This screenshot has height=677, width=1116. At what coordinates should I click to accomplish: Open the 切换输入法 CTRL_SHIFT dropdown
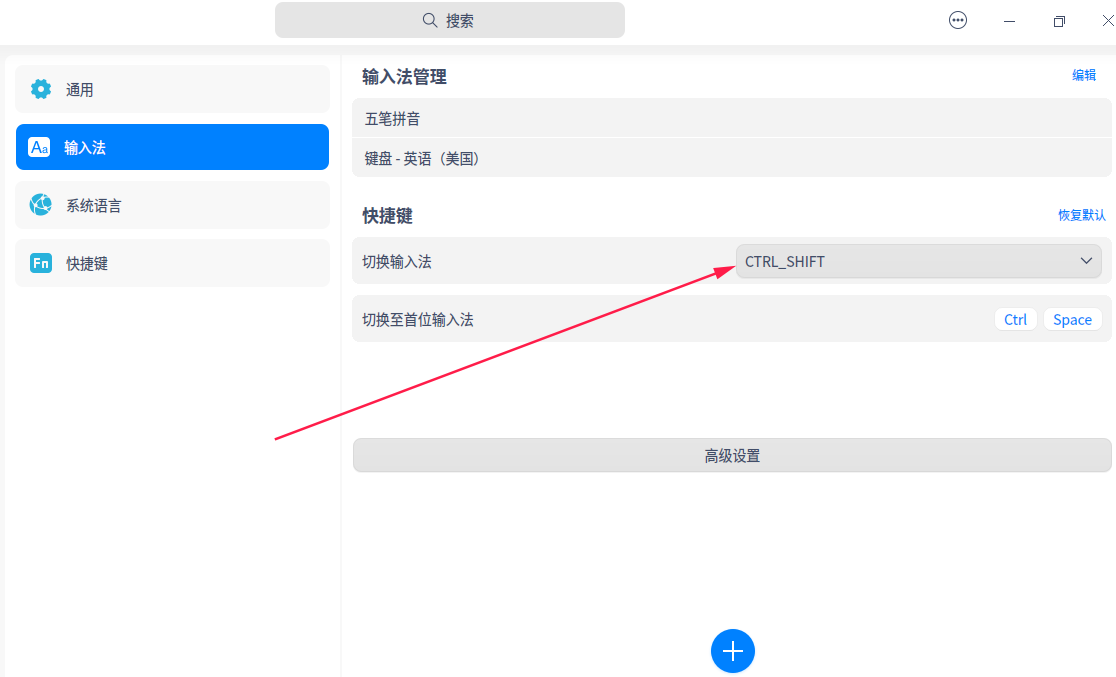pos(918,261)
